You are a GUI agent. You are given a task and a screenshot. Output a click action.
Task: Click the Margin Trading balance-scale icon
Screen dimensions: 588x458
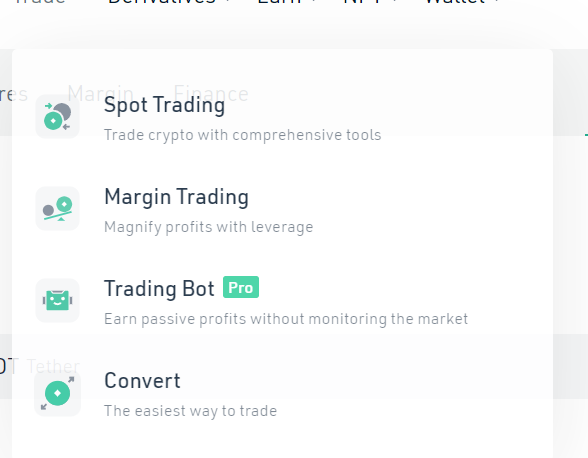57,209
